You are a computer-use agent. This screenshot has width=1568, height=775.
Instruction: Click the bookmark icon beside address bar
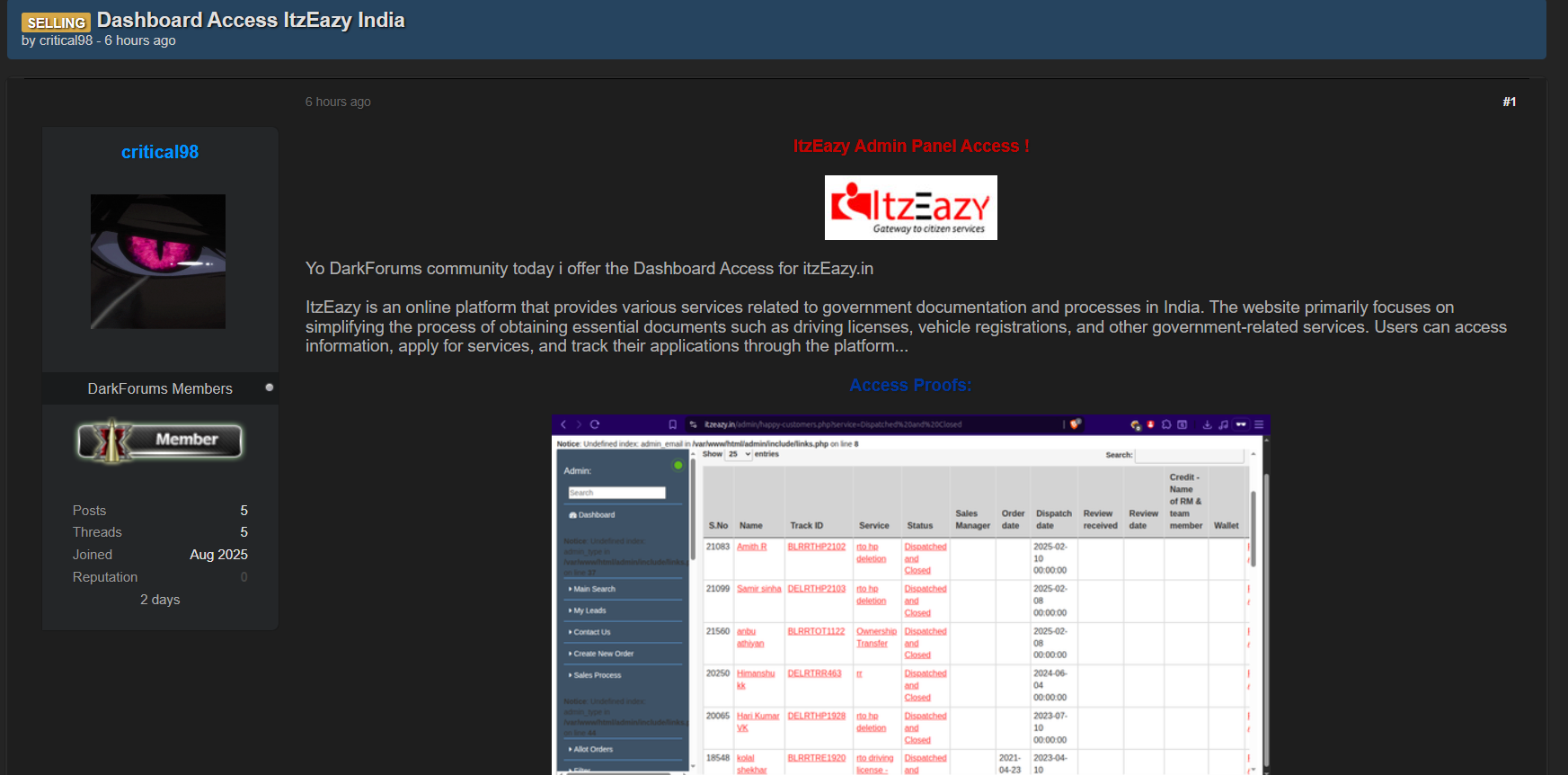672,424
